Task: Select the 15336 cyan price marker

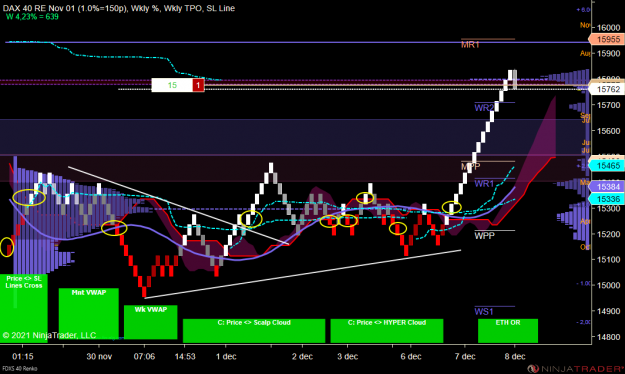Action: point(606,199)
